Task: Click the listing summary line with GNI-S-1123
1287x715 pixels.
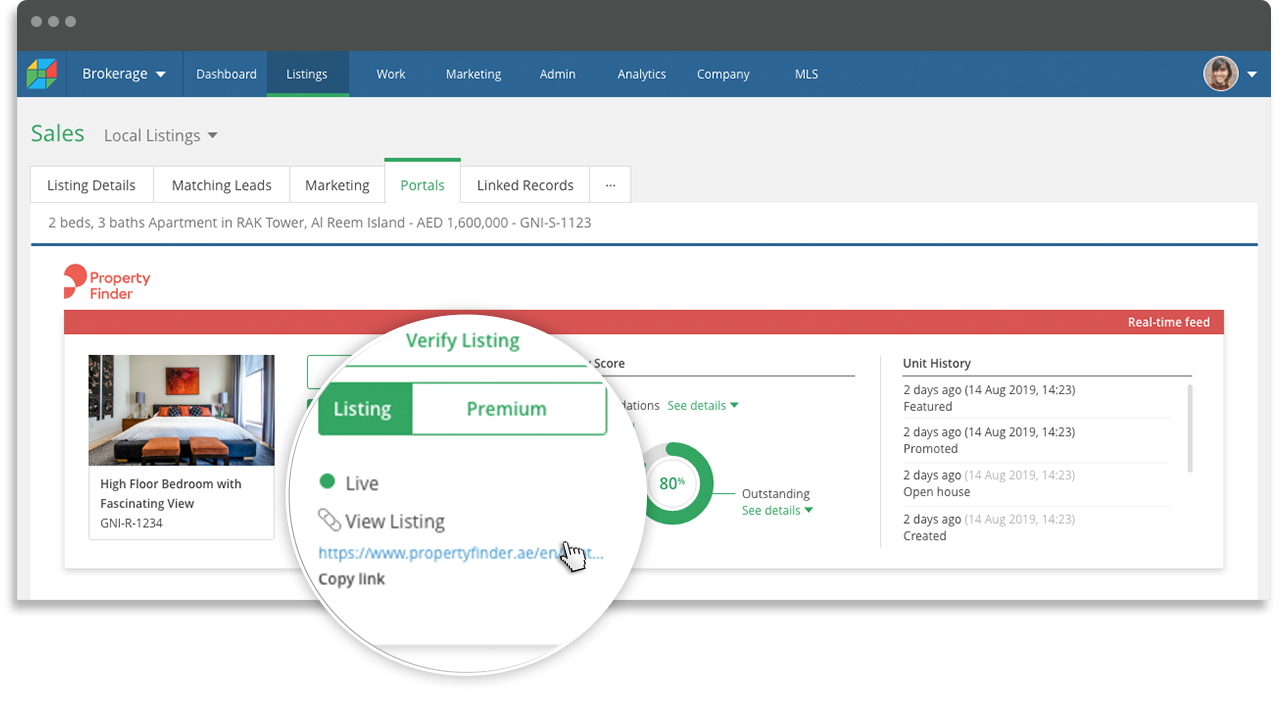Action: coord(320,223)
